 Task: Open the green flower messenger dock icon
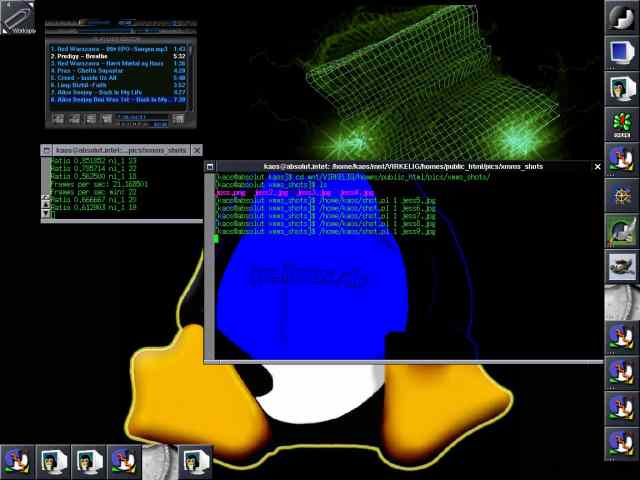tap(622, 124)
